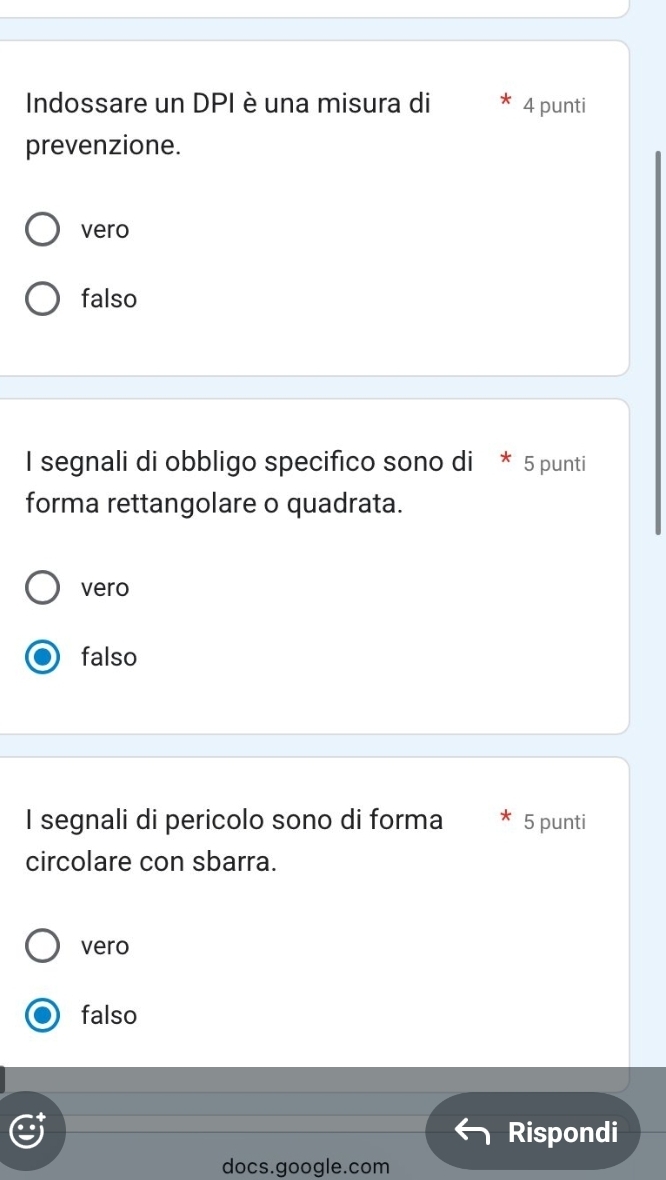Click the "4 punti" label

point(554,105)
